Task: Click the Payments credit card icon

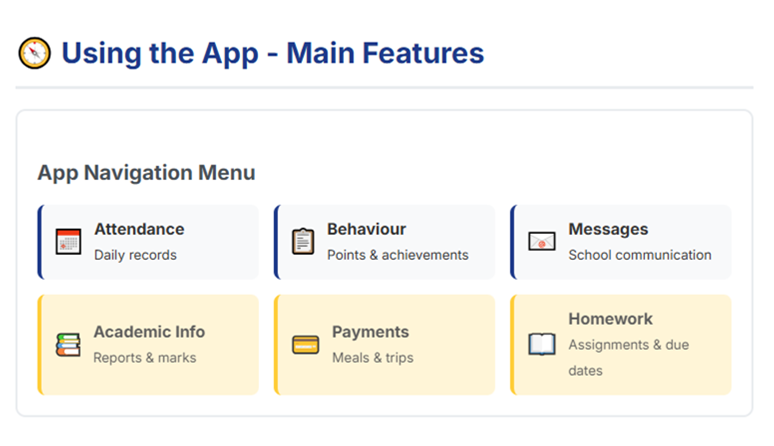Action: [x=306, y=345]
